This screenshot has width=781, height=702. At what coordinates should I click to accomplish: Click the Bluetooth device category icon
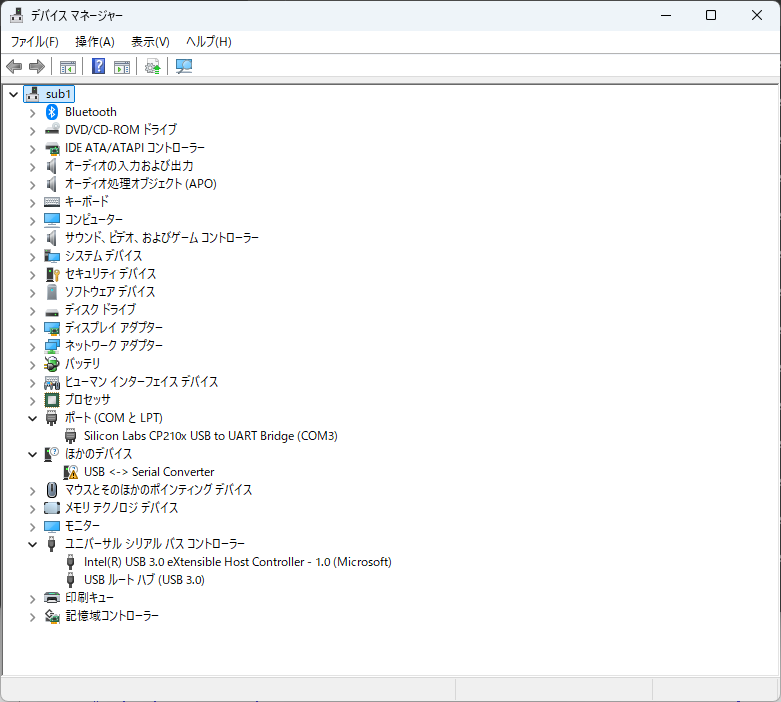52,112
